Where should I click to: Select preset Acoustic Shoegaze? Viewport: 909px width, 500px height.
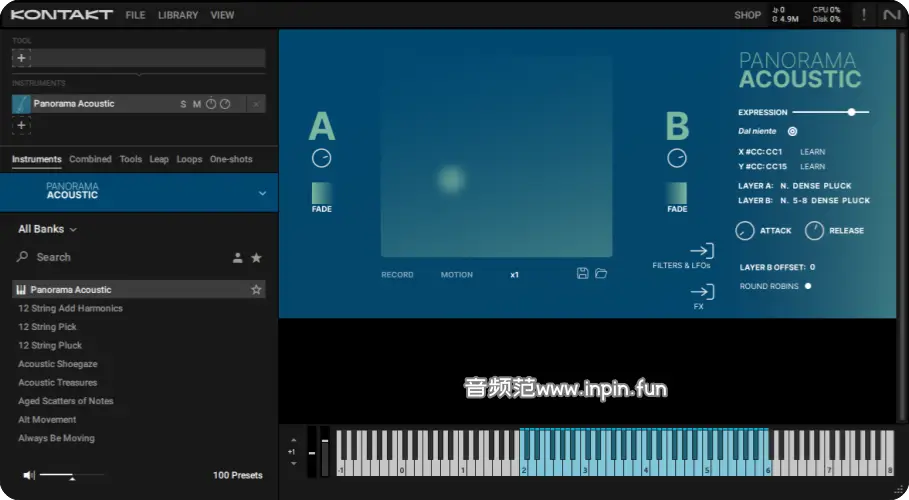coord(57,364)
